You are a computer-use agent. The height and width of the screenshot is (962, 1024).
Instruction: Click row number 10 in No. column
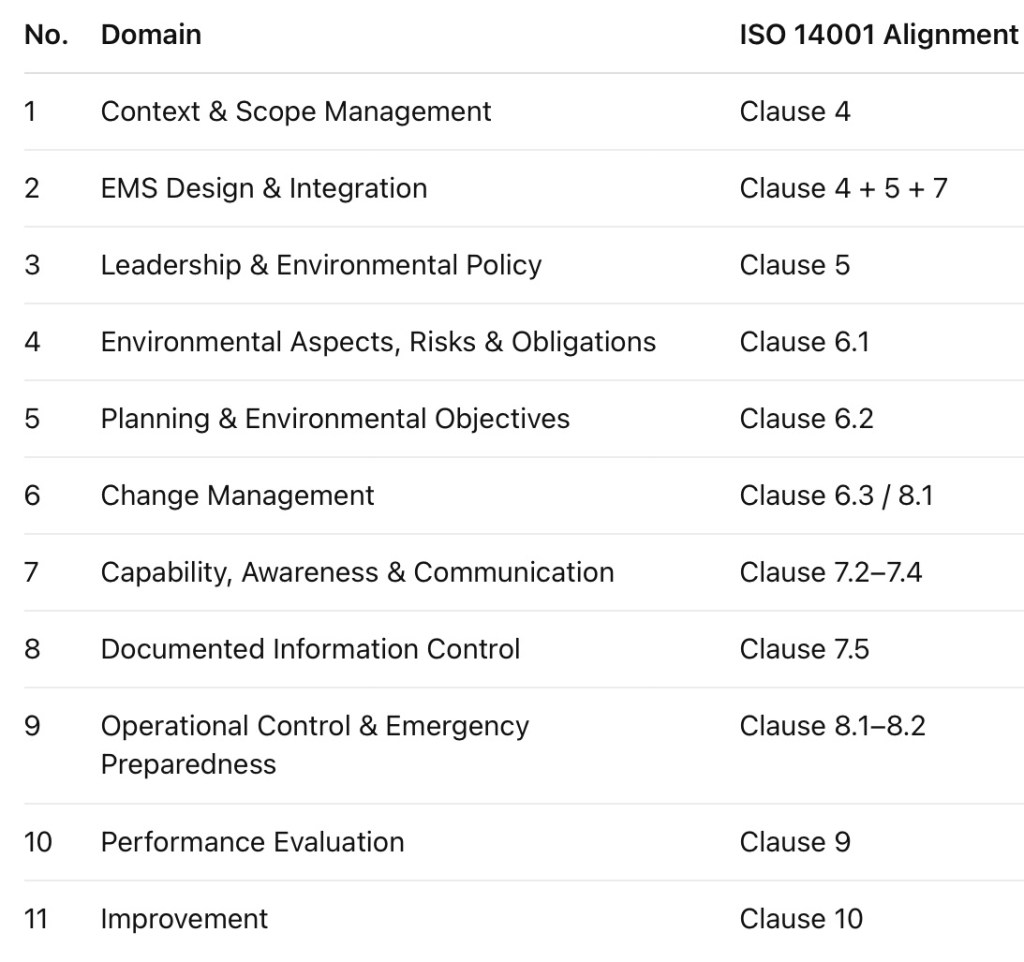(x=38, y=842)
